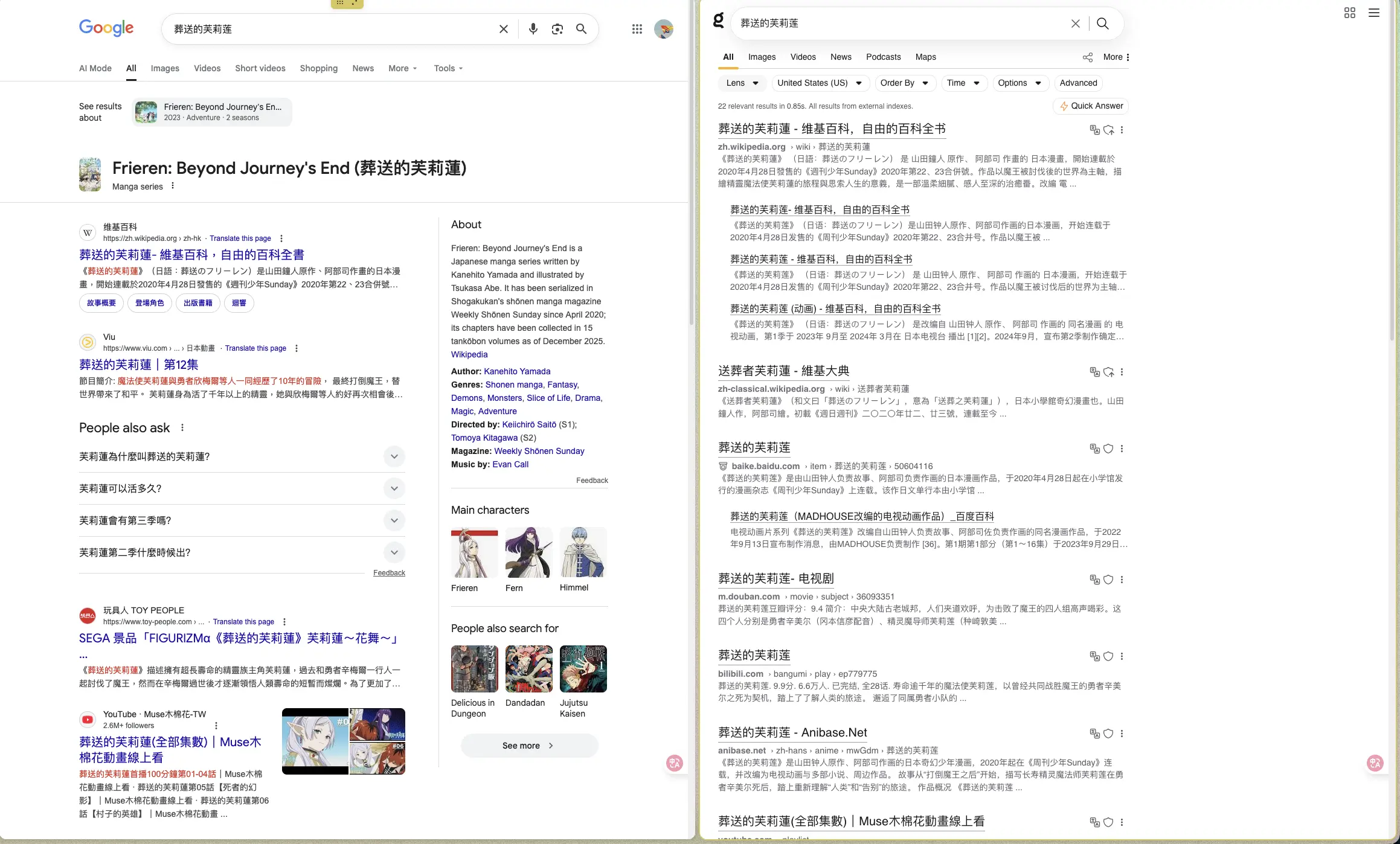Open the Order By dropdown

[904, 83]
